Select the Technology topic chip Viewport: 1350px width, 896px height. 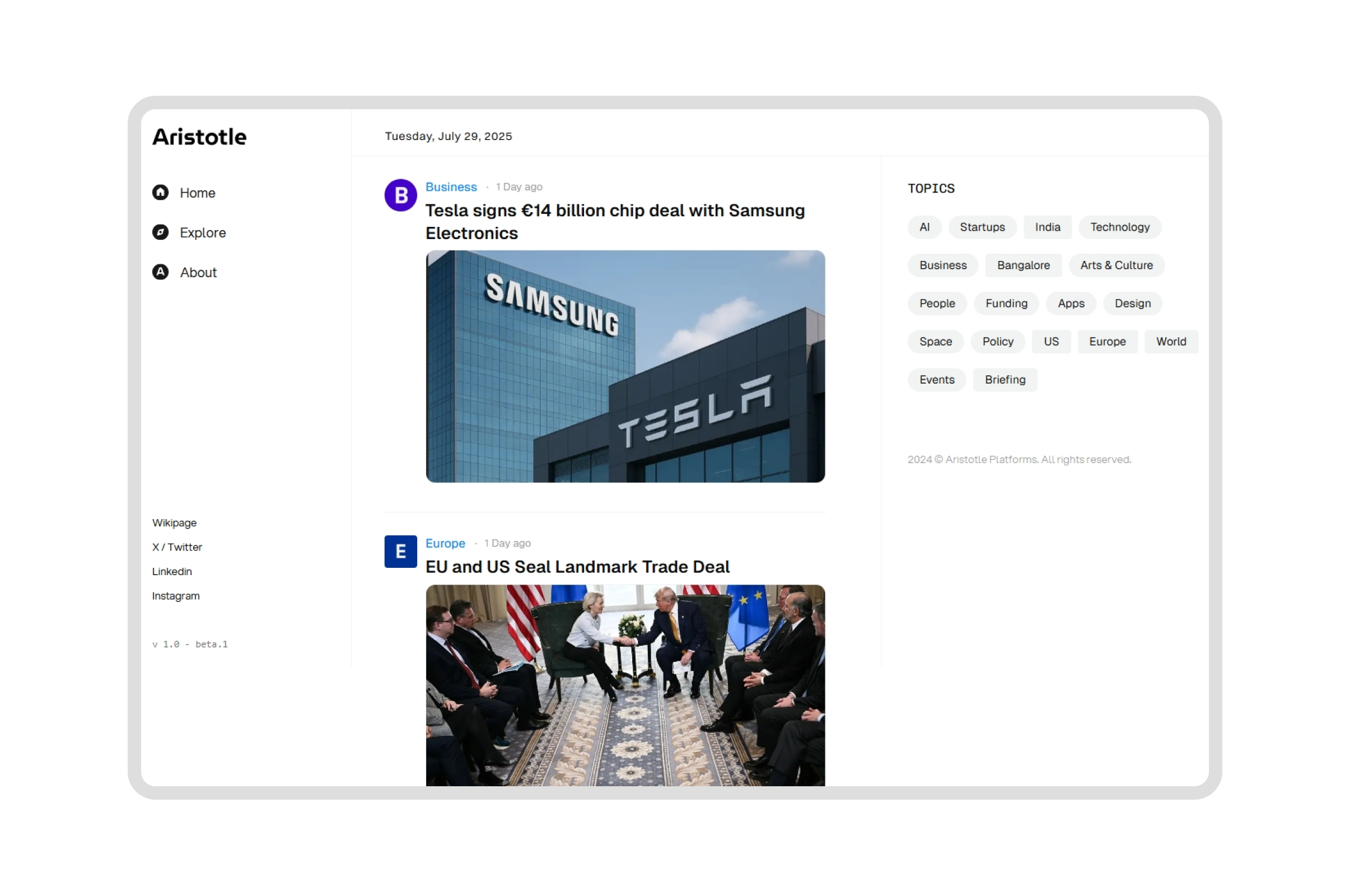tap(1120, 227)
